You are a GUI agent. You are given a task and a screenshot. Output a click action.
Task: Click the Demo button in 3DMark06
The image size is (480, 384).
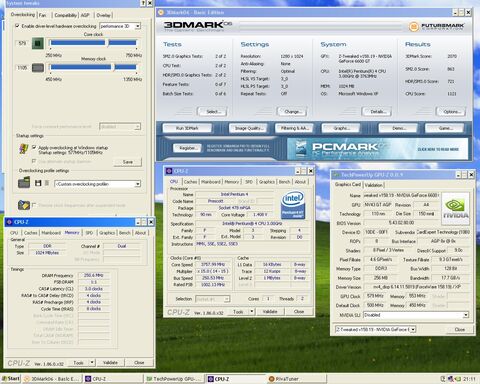(x=398, y=128)
